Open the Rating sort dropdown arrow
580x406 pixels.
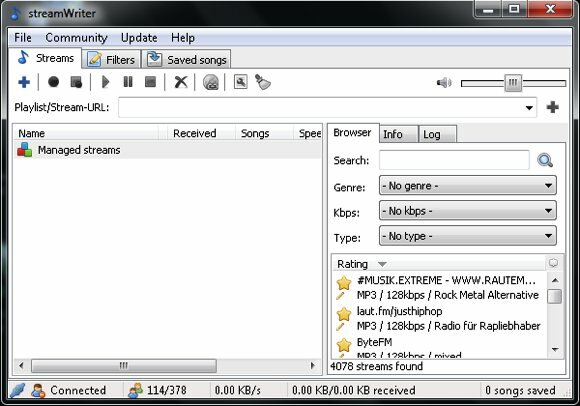coord(382,264)
